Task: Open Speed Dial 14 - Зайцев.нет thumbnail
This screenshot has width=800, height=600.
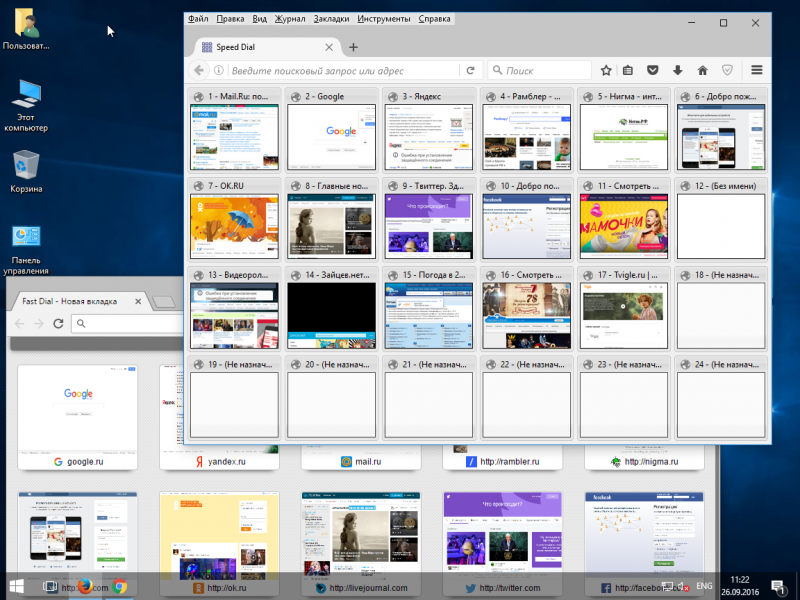Action: 331,315
